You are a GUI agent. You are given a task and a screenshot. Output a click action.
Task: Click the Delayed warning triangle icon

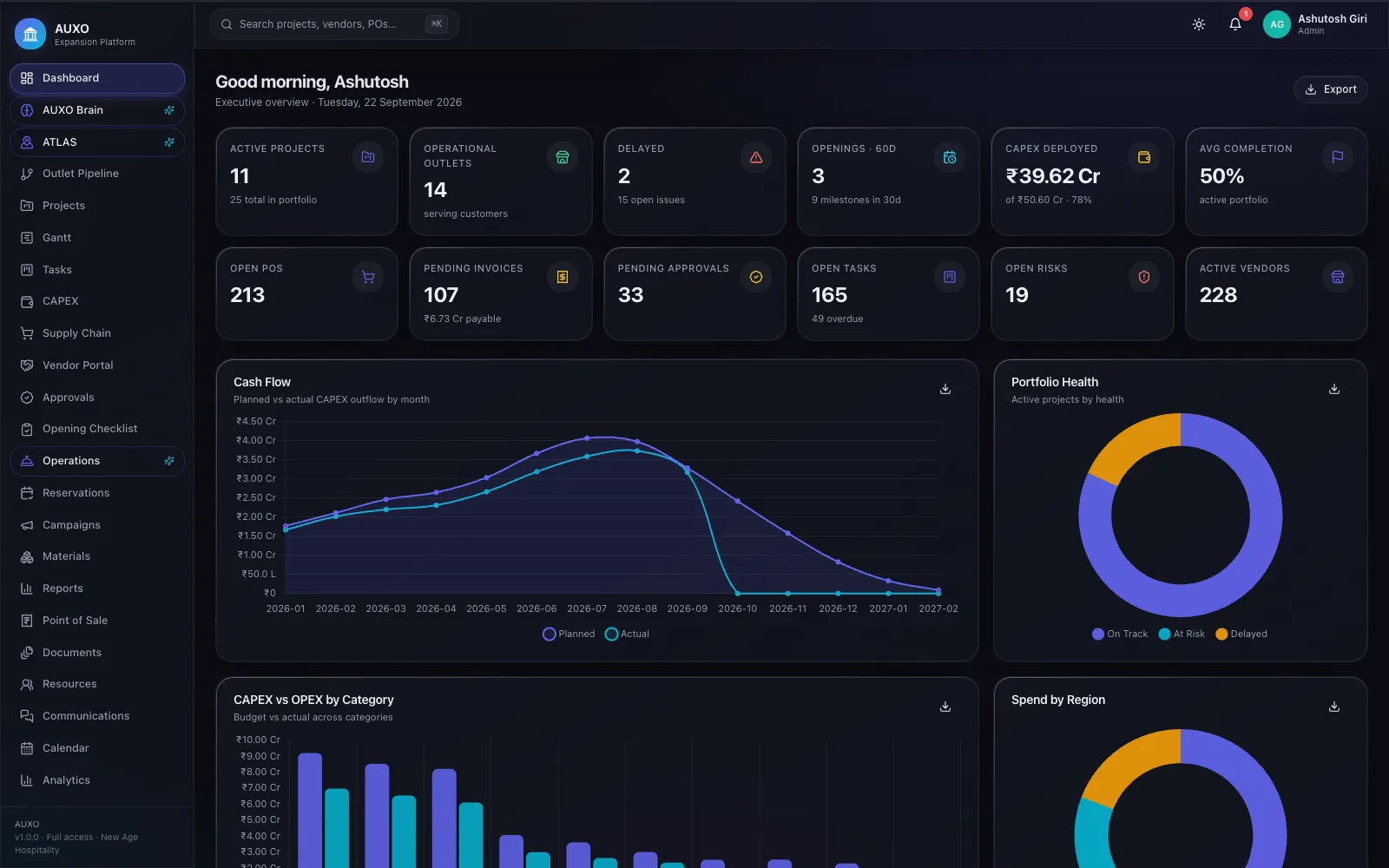tap(756, 157)
